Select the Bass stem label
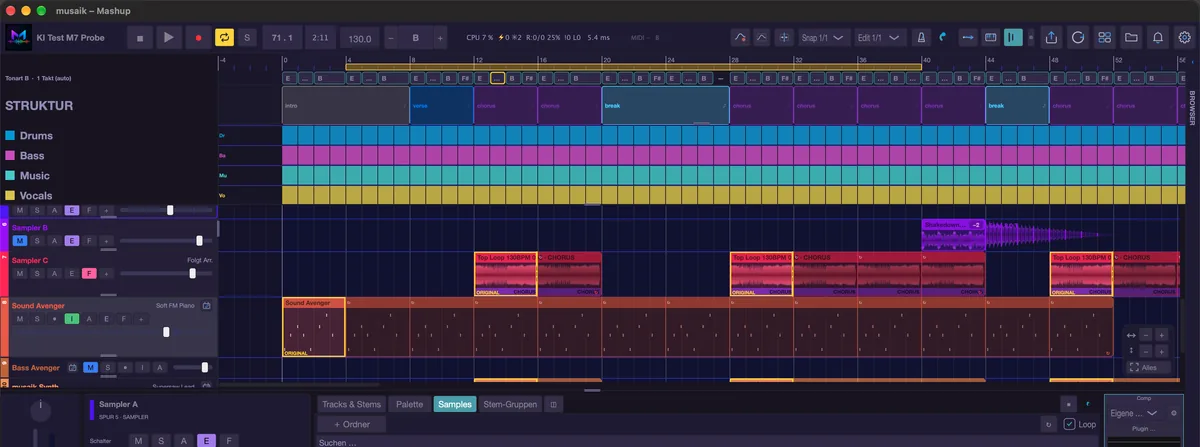 [32, 156]
